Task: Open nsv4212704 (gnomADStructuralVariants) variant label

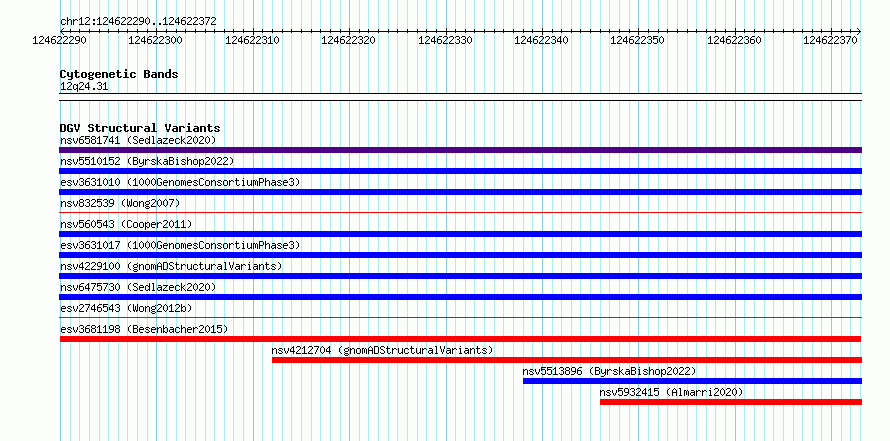Action: pyautogui.click(x=383, y=350)
